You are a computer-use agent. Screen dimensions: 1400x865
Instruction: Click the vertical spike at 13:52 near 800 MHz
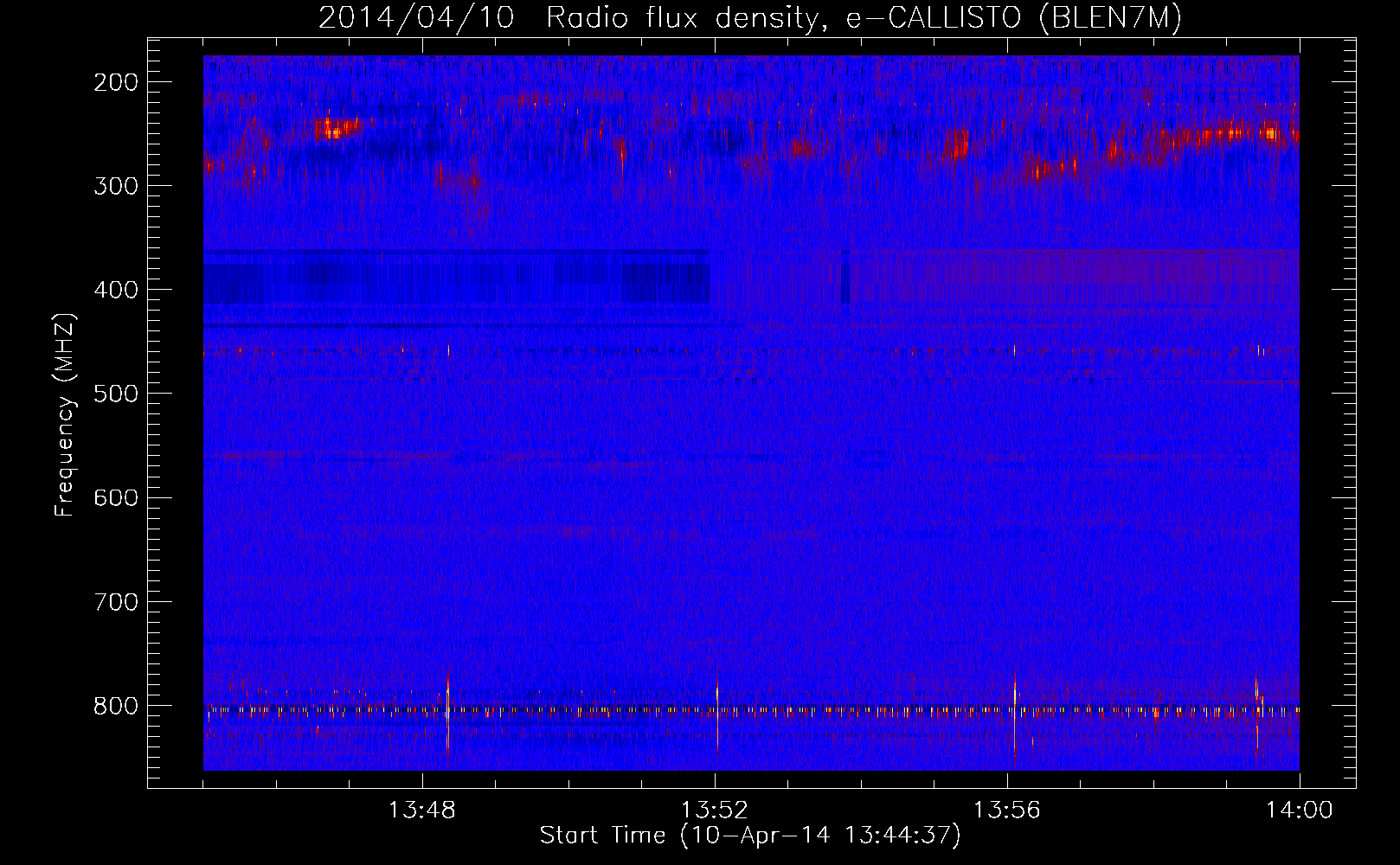(717, 716)
